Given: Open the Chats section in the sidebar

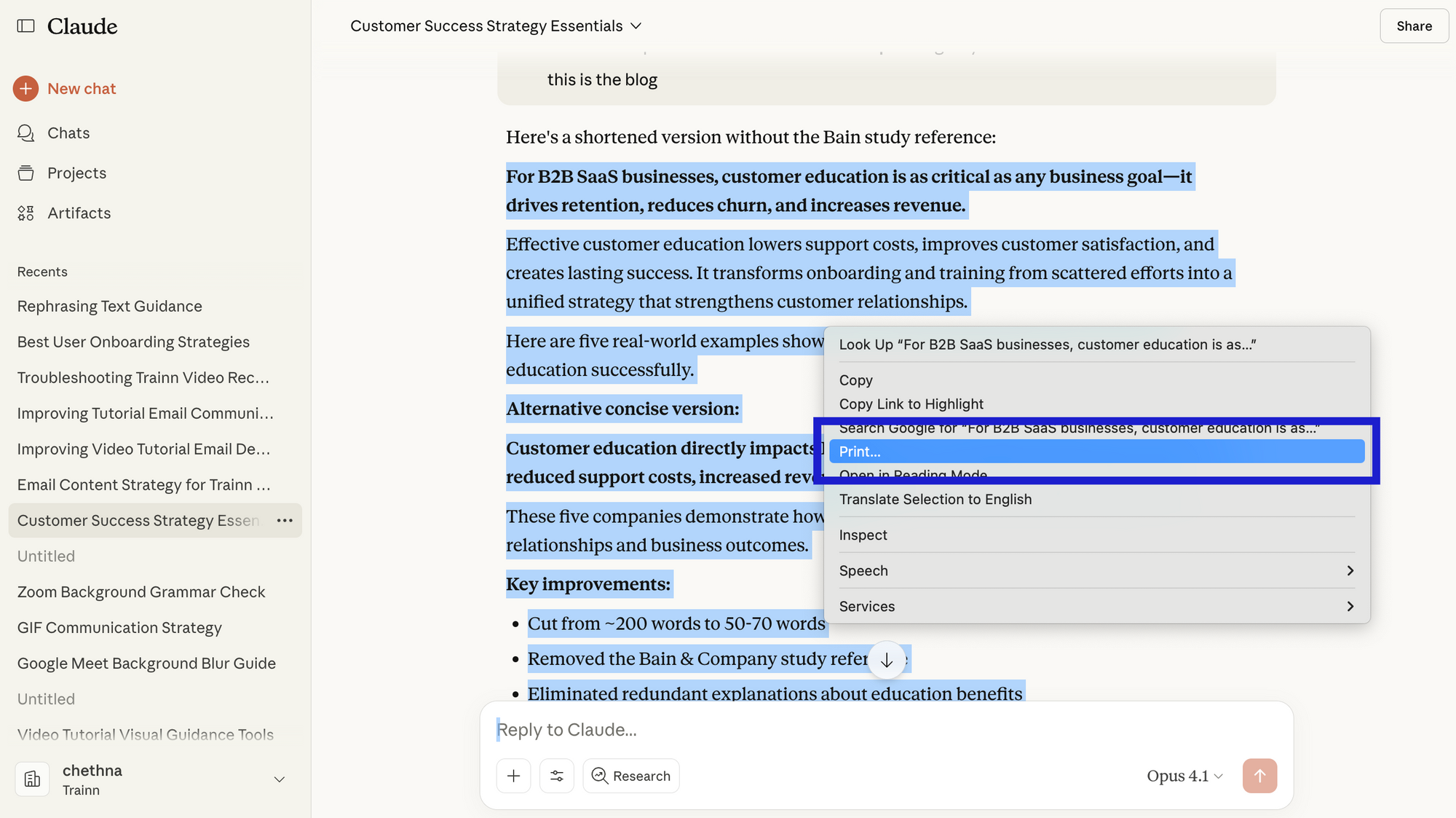Looking at the screenshot, I should [68, 133].
